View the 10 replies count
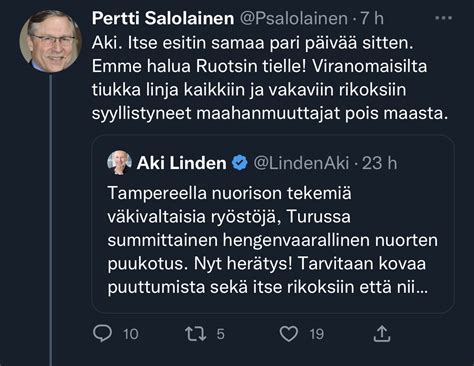 131,334
